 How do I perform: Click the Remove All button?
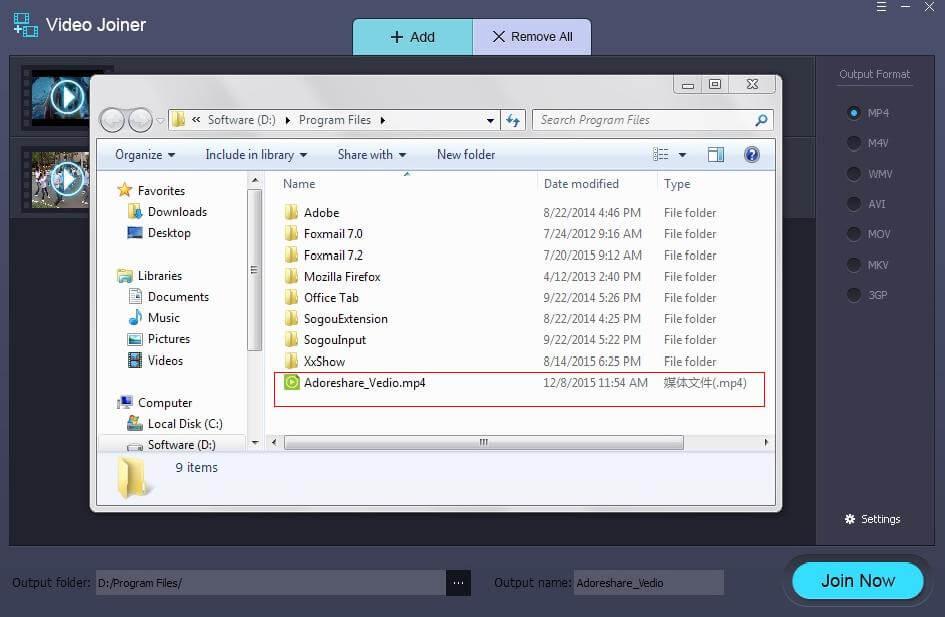click(x=532, y=37)
